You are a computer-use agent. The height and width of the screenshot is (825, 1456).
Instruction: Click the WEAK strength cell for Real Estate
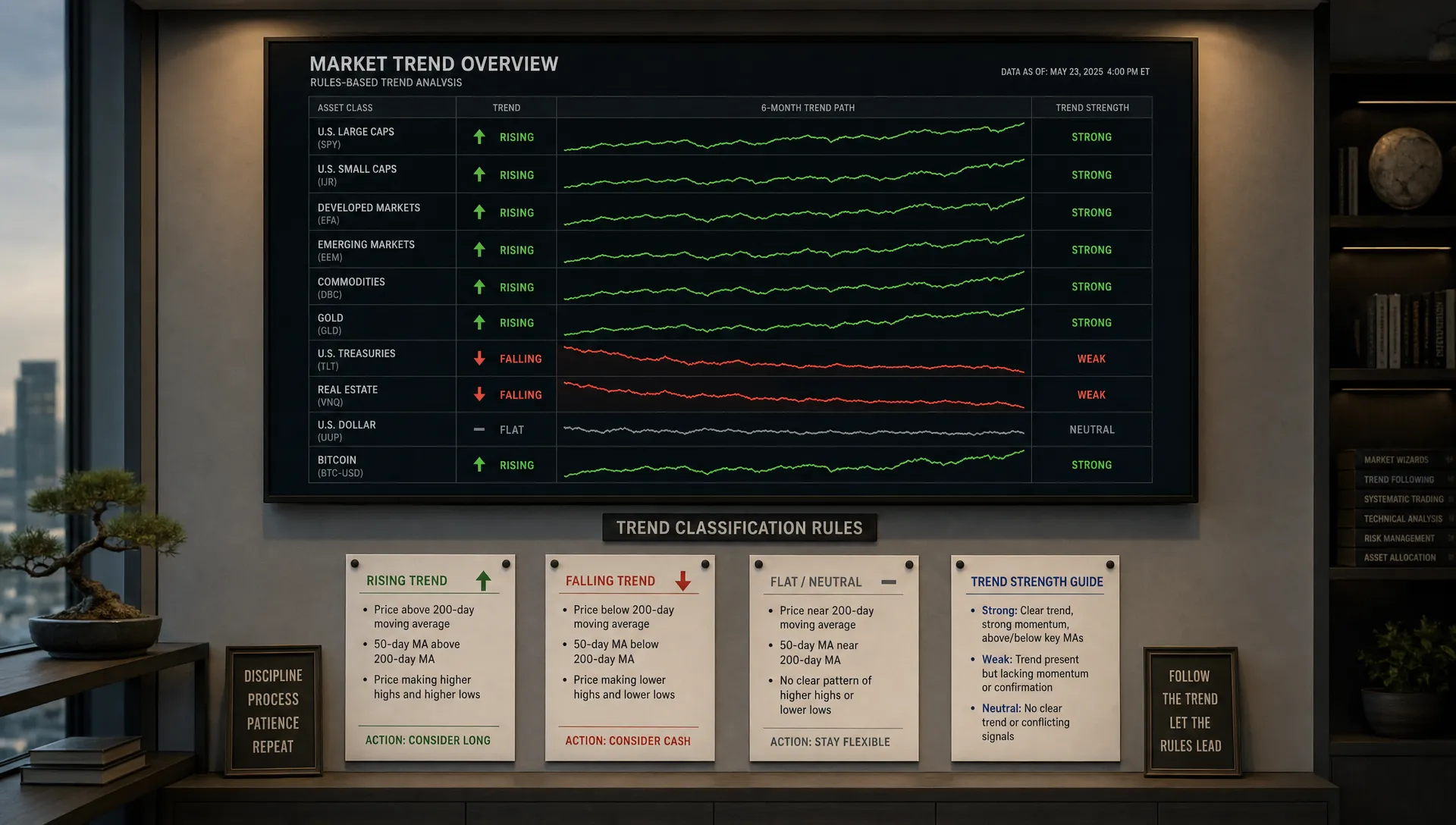[1091, 394]
